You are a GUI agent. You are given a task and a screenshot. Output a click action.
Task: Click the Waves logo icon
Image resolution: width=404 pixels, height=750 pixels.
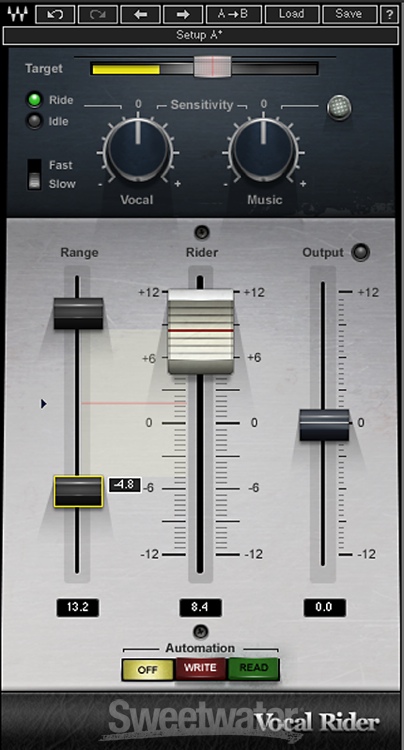click(x=17, y=14)
